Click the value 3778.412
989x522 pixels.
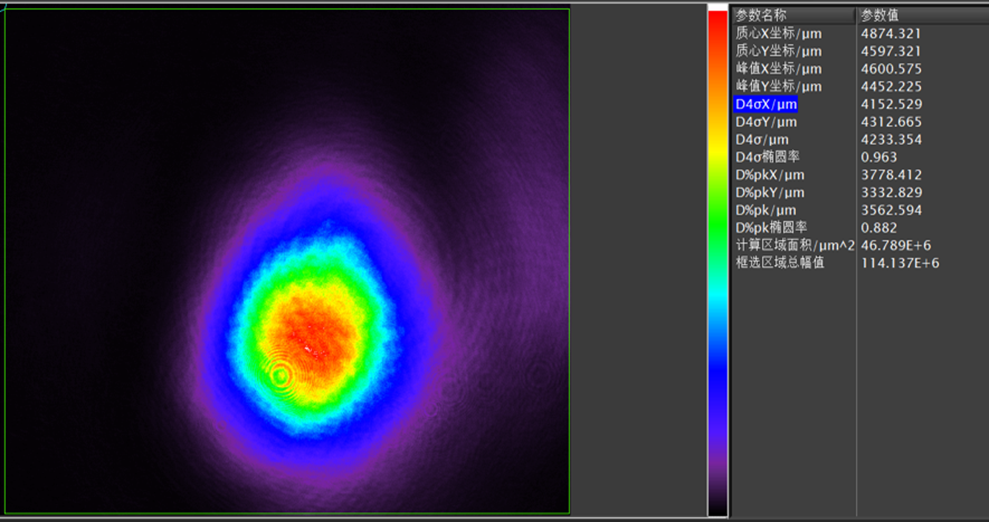tap(891, 175)
